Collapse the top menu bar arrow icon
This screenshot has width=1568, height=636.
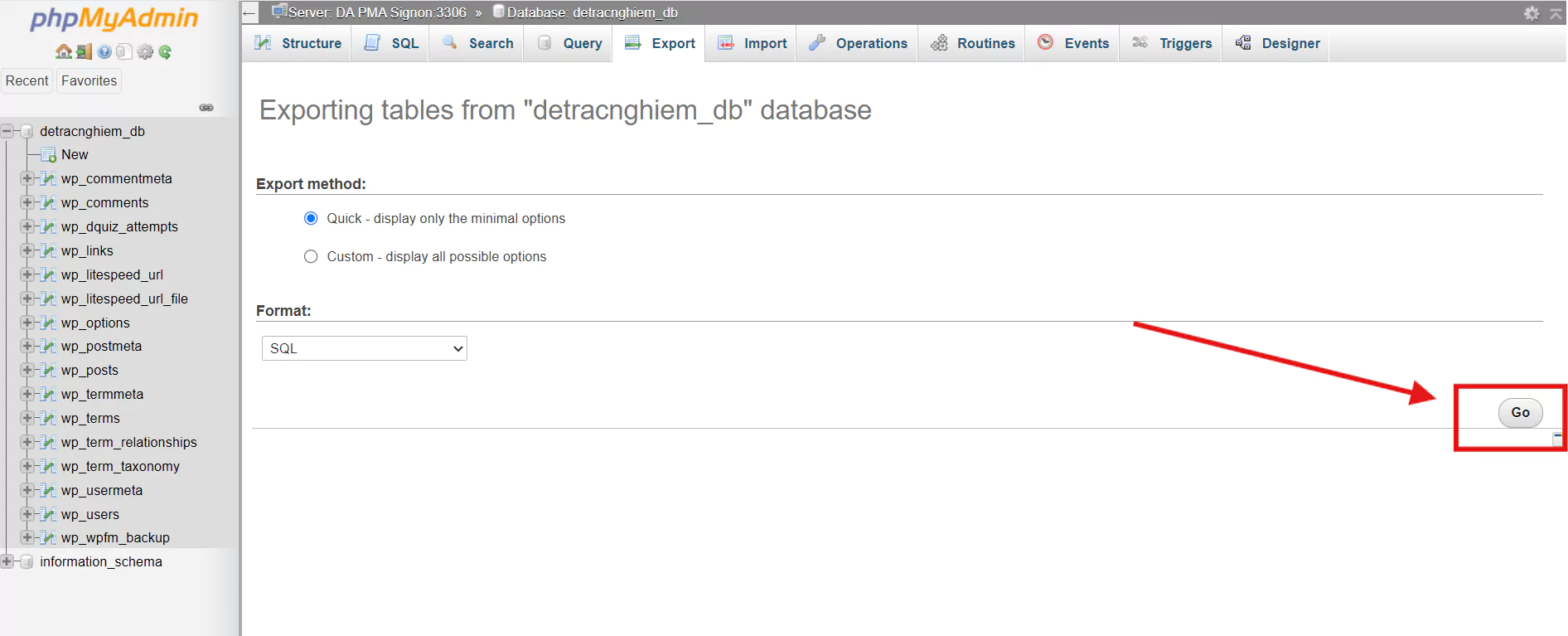pos(1556,13)
